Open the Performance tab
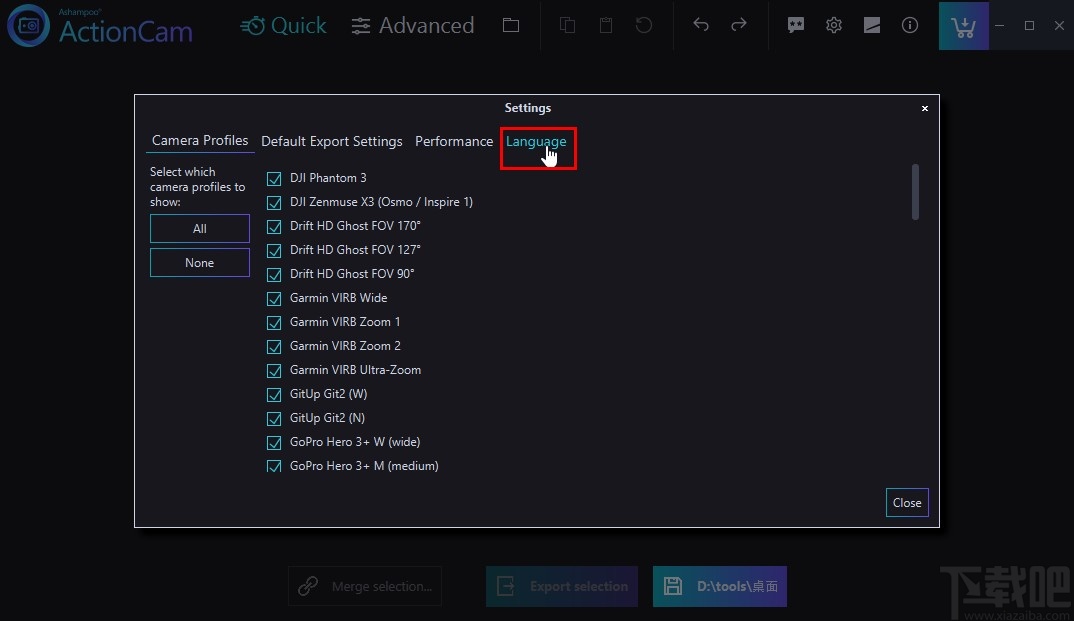 (453, 141)
